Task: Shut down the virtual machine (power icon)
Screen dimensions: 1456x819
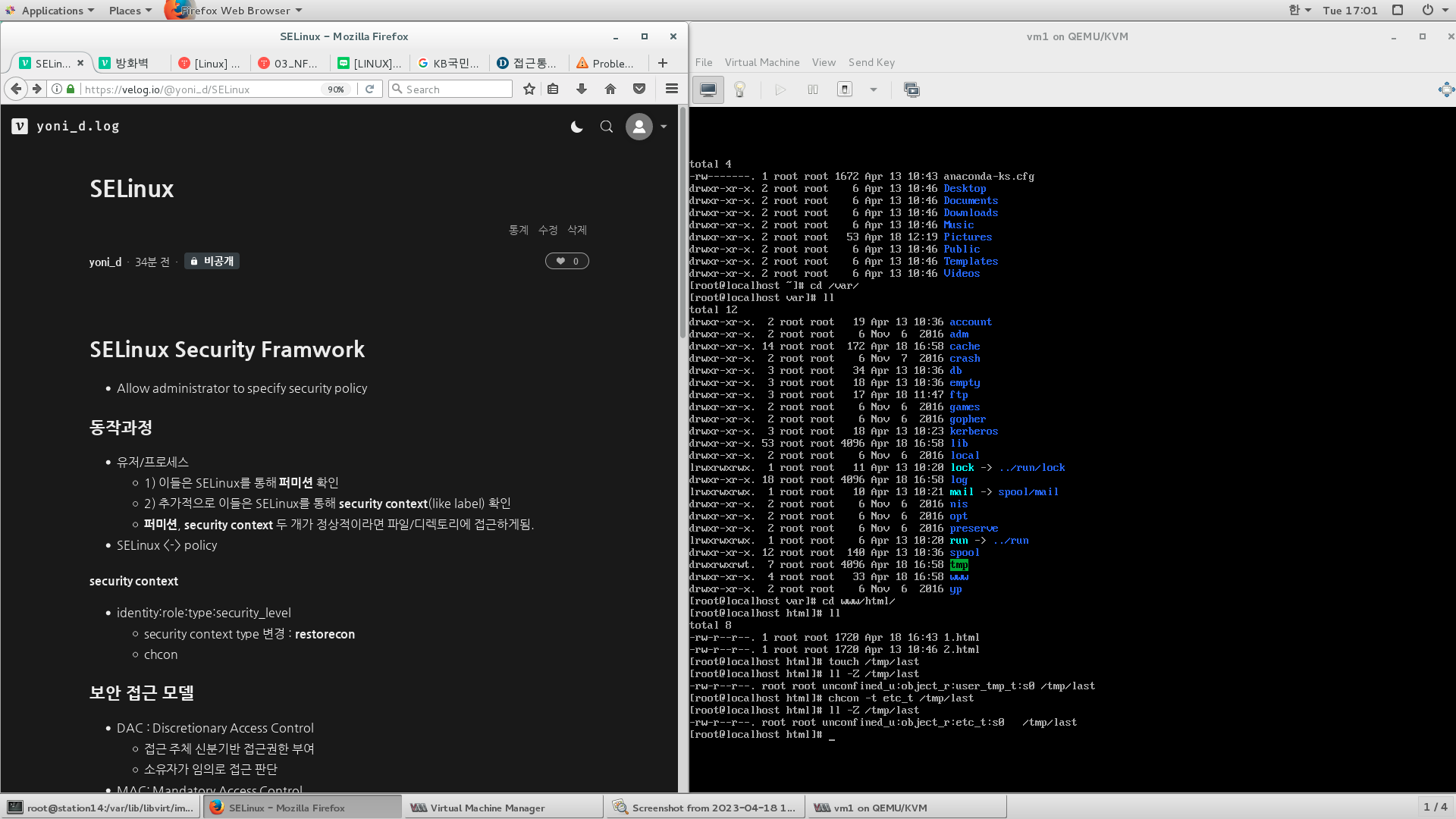Action: point(844,89)
